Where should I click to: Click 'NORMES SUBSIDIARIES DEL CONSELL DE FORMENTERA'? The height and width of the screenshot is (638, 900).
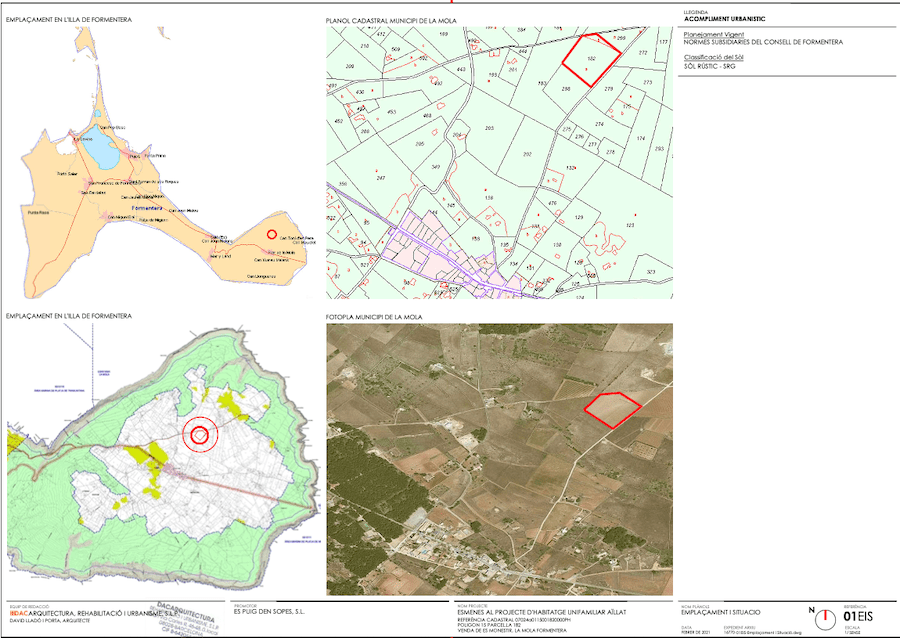point(763,42)
